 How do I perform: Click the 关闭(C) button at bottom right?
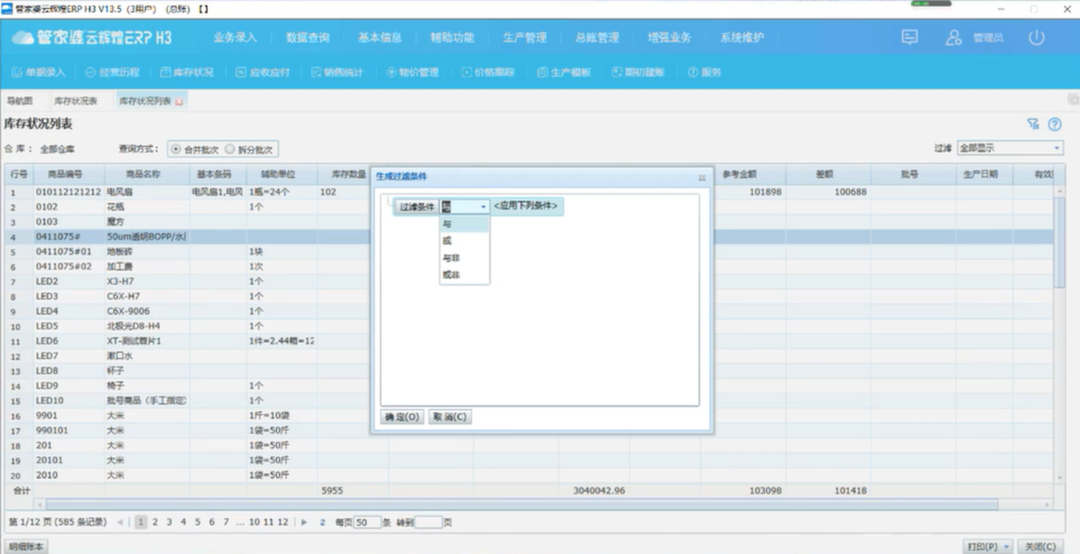[x=1040, y=546]
